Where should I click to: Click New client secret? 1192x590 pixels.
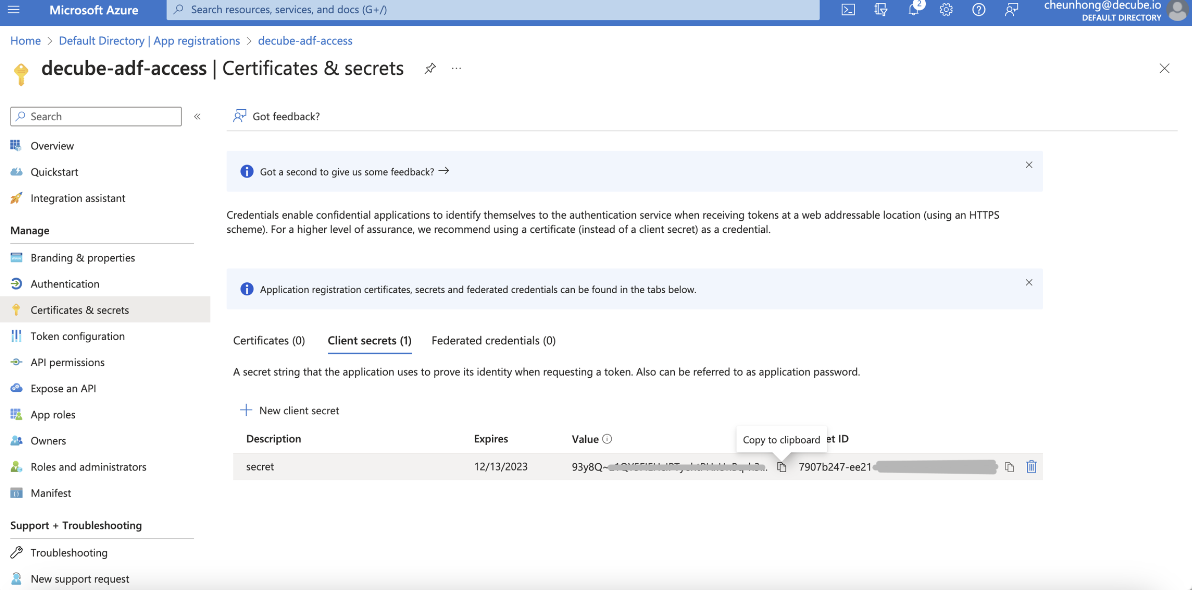(x=290, y=411)
